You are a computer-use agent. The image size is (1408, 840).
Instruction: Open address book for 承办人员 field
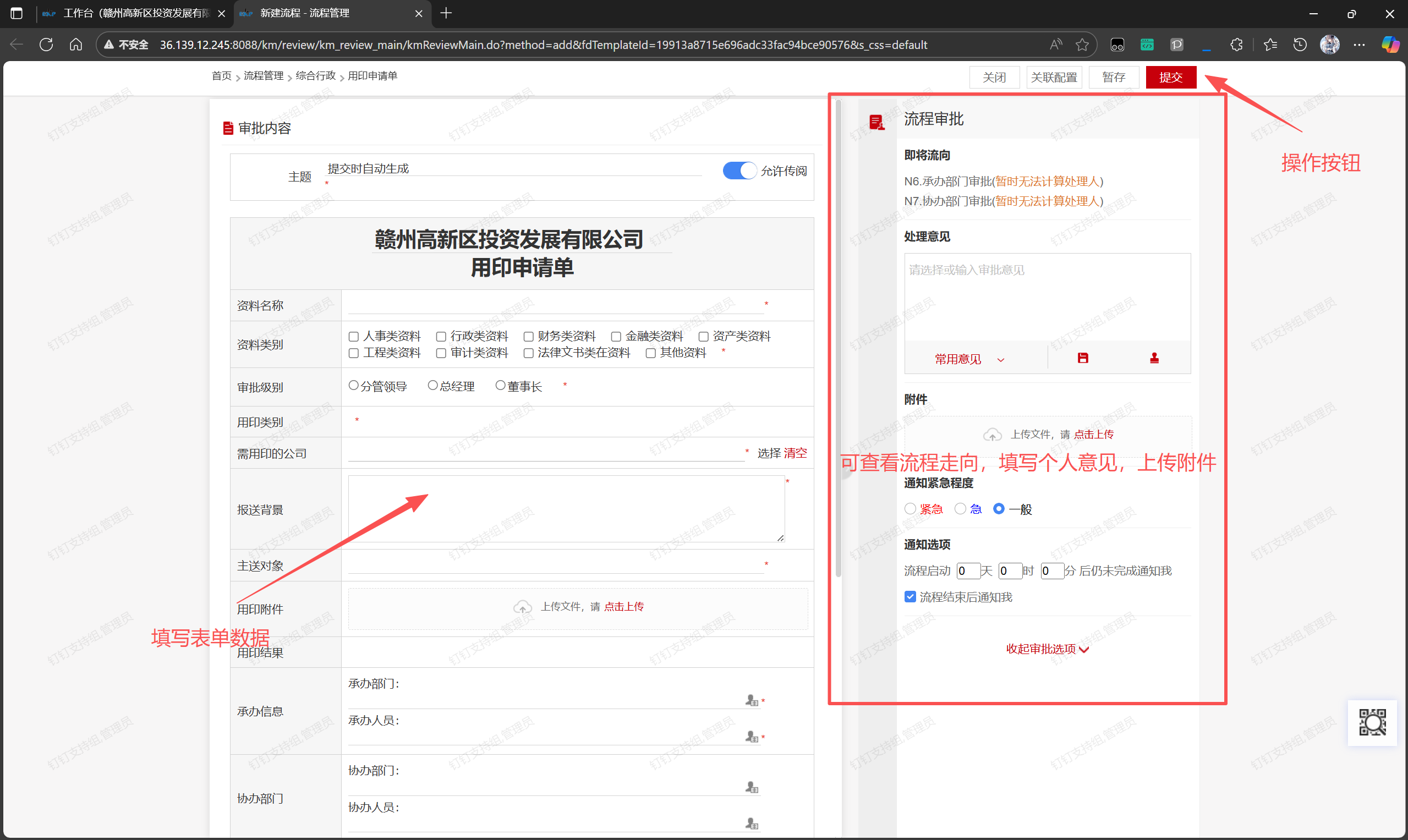tap(751, 737)
